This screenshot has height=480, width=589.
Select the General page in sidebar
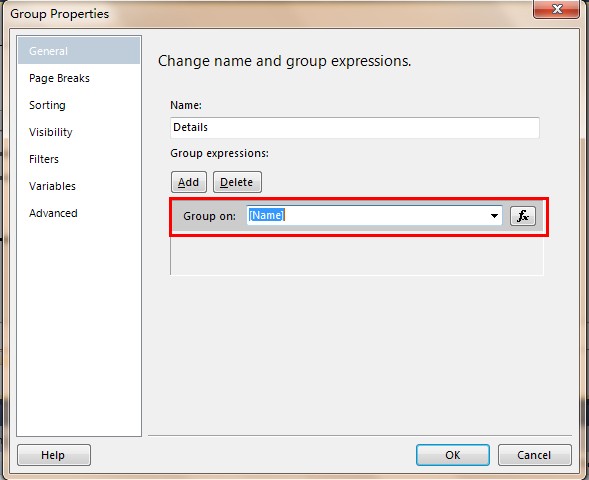[79, 51]
